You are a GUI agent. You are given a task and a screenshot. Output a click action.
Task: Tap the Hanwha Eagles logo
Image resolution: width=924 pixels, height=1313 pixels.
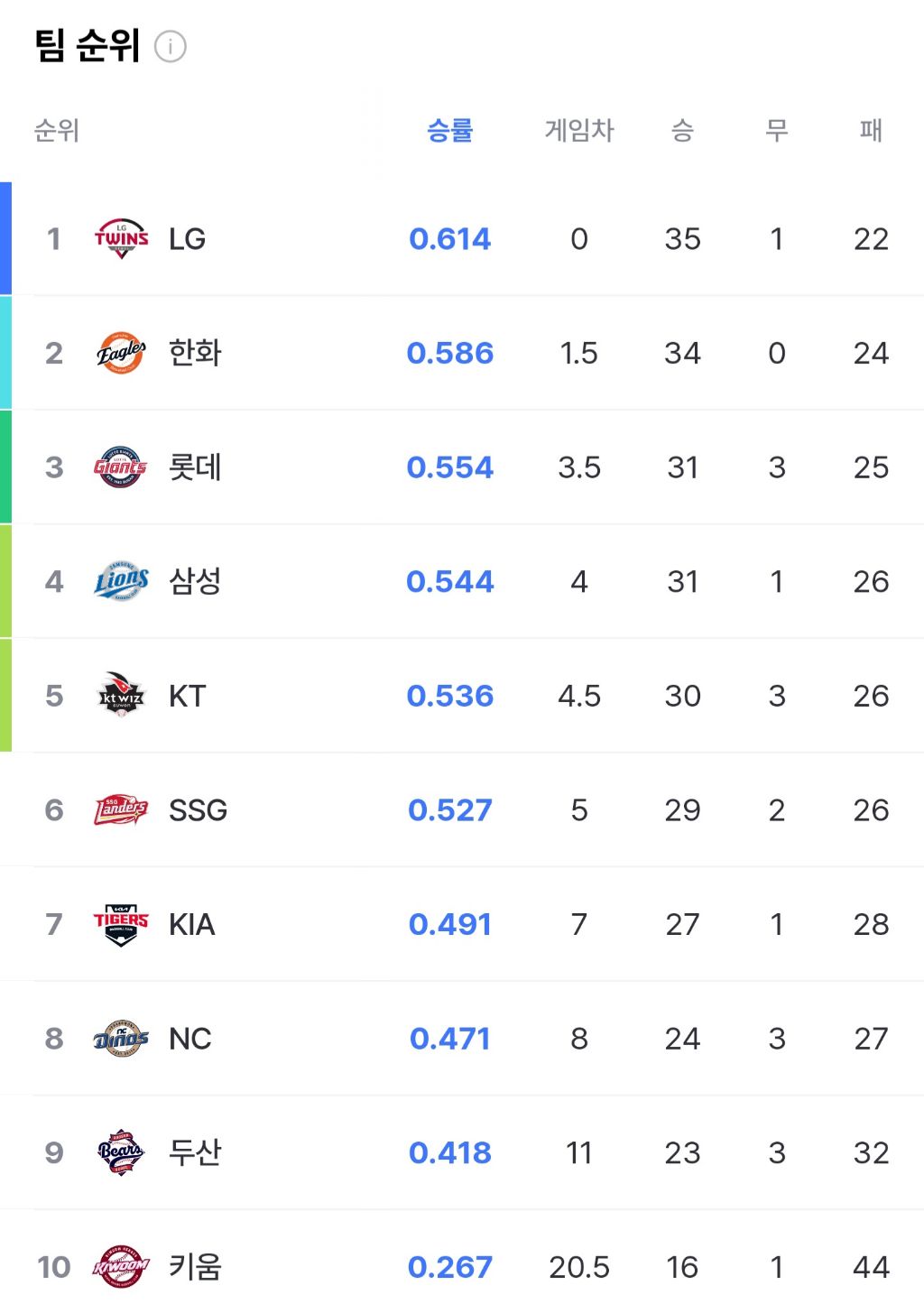[x=121, y=353]
